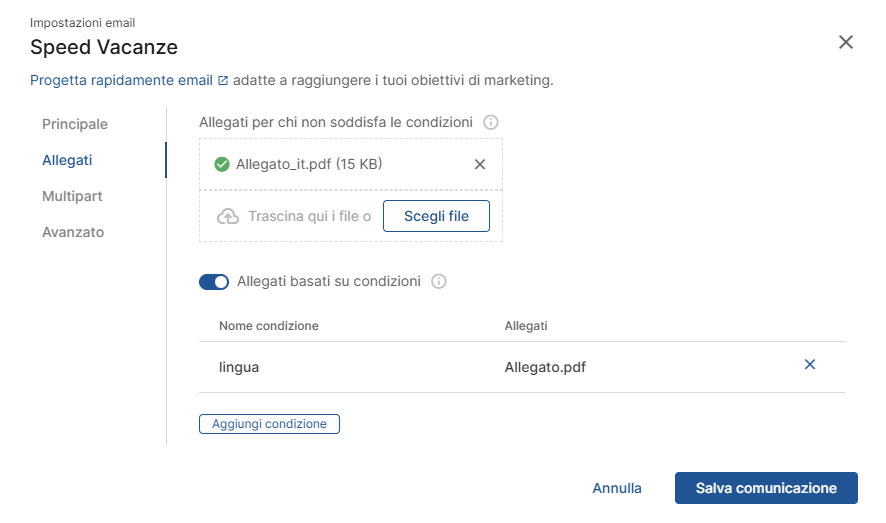Click the Allegato.pdf attachment in the table
This screenshot has height=523, width=886.
click(545, 367)
